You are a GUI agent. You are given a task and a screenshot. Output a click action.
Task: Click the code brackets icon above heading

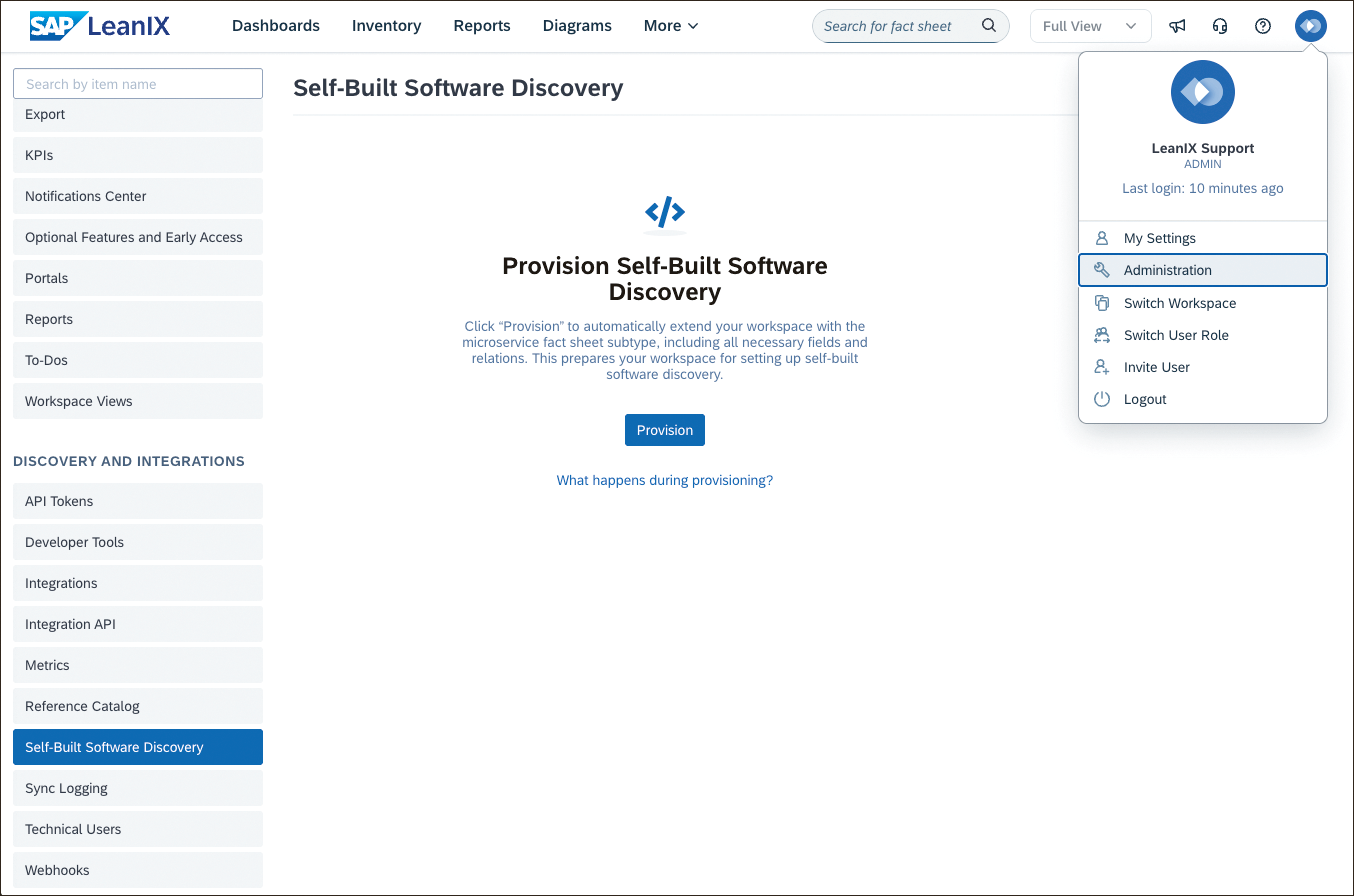pos(665,212)
